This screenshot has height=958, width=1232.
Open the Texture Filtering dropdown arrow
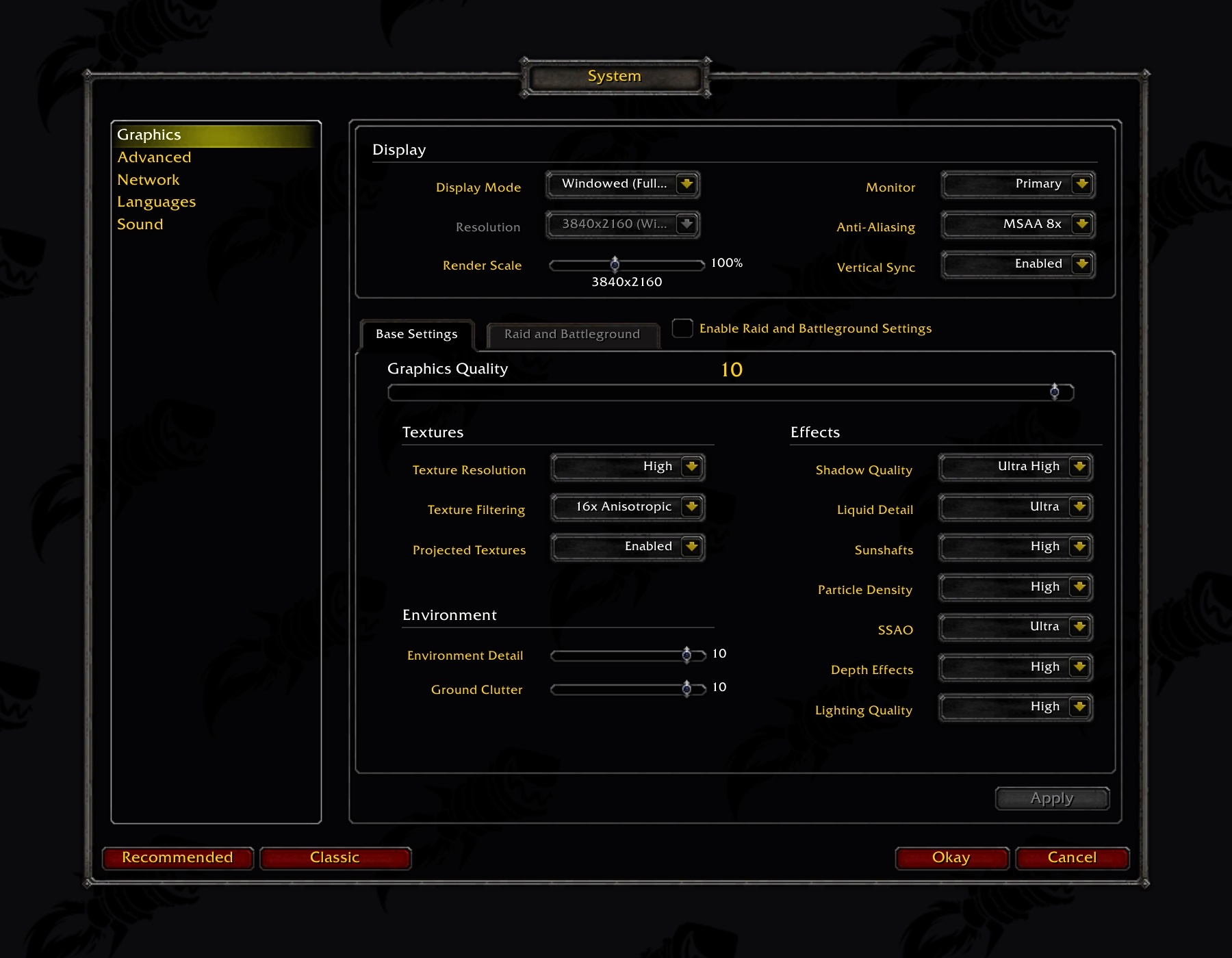tap(692, 507)
